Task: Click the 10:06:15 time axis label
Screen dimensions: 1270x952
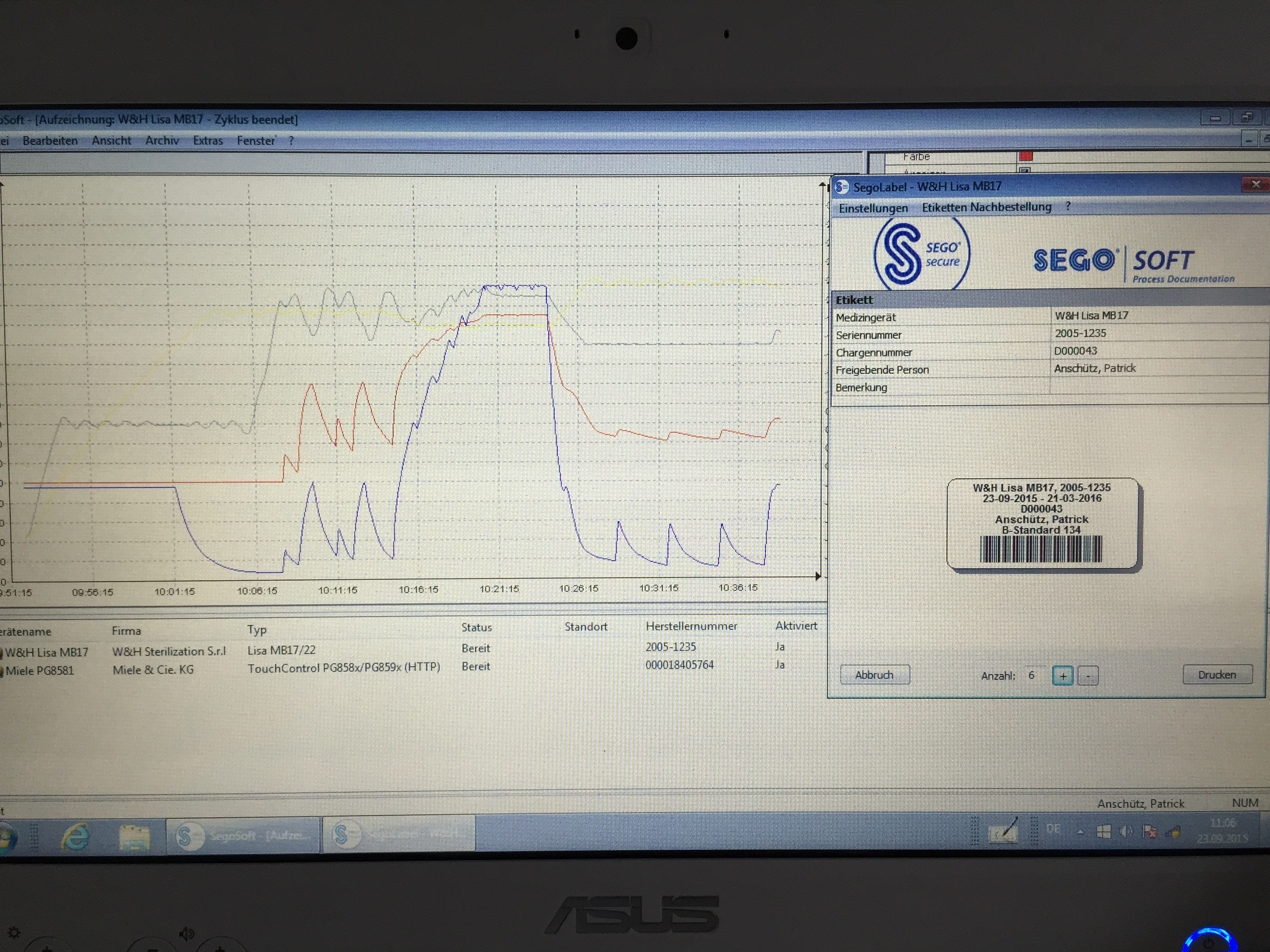Action: click(257, 590)
